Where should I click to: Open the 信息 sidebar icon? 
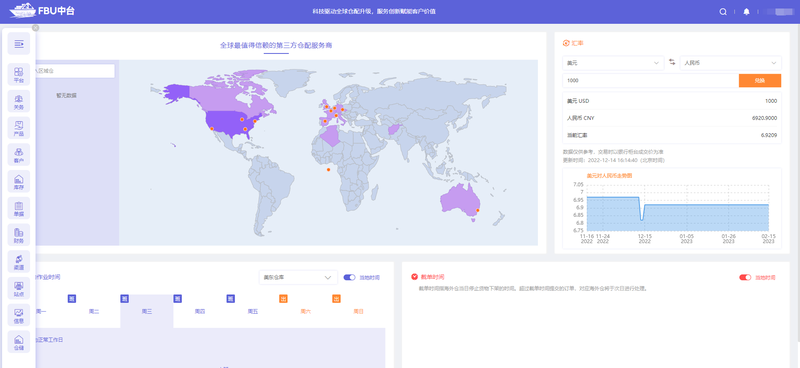(19, 314)
